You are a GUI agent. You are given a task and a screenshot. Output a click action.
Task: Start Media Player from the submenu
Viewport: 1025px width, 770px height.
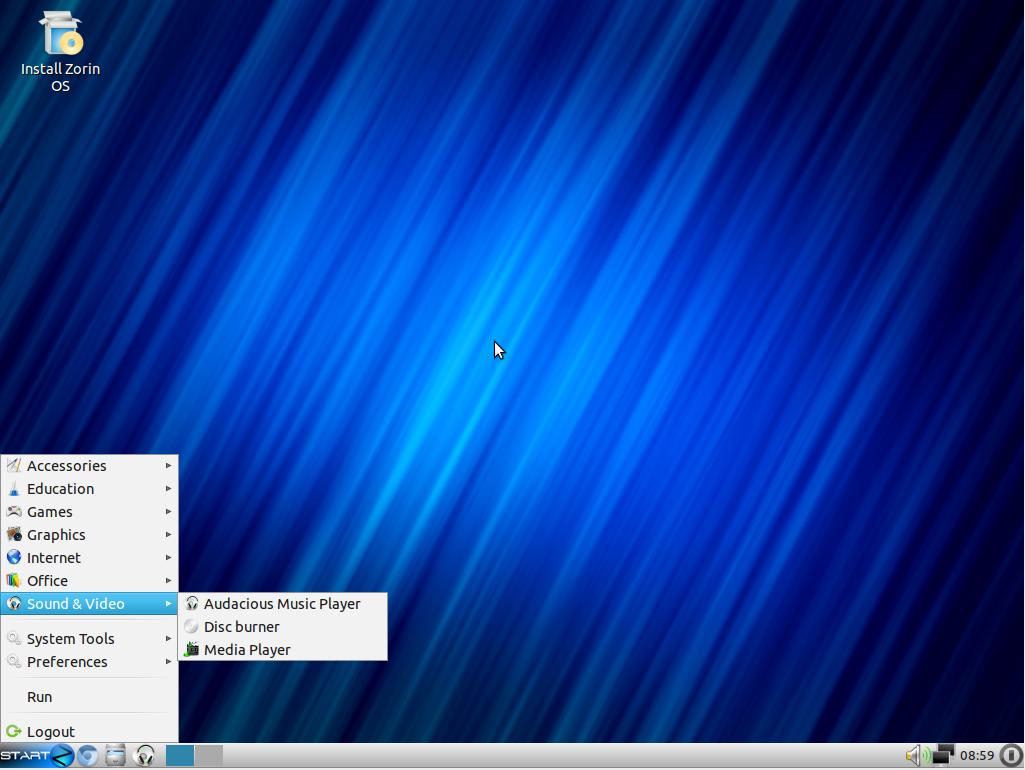247,650
